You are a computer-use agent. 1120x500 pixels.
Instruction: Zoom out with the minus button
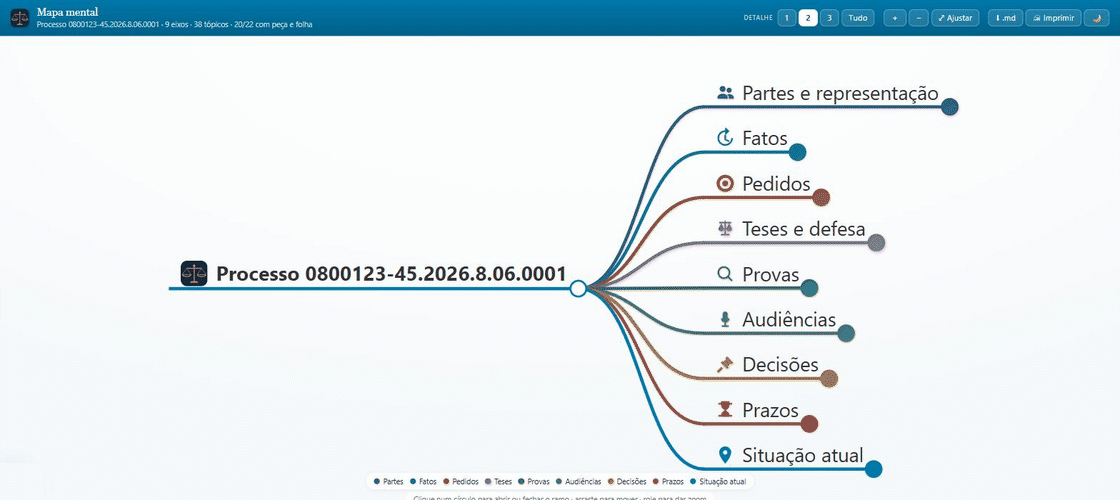919,18
